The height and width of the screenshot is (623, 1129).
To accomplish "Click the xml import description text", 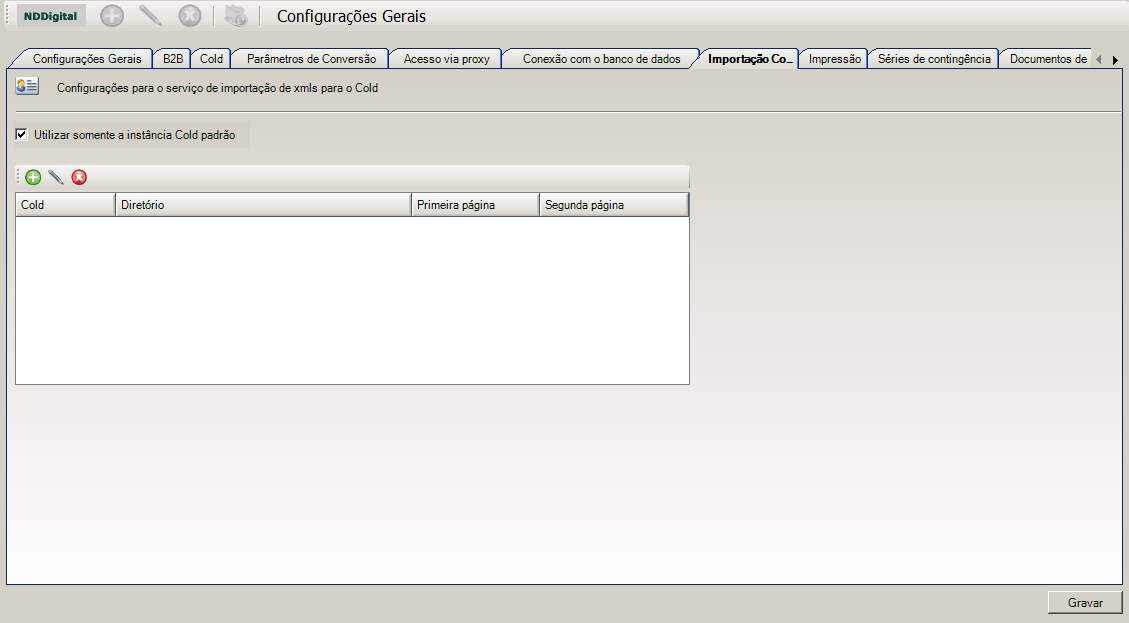I will pyautogui.click(x=217, y=88).
